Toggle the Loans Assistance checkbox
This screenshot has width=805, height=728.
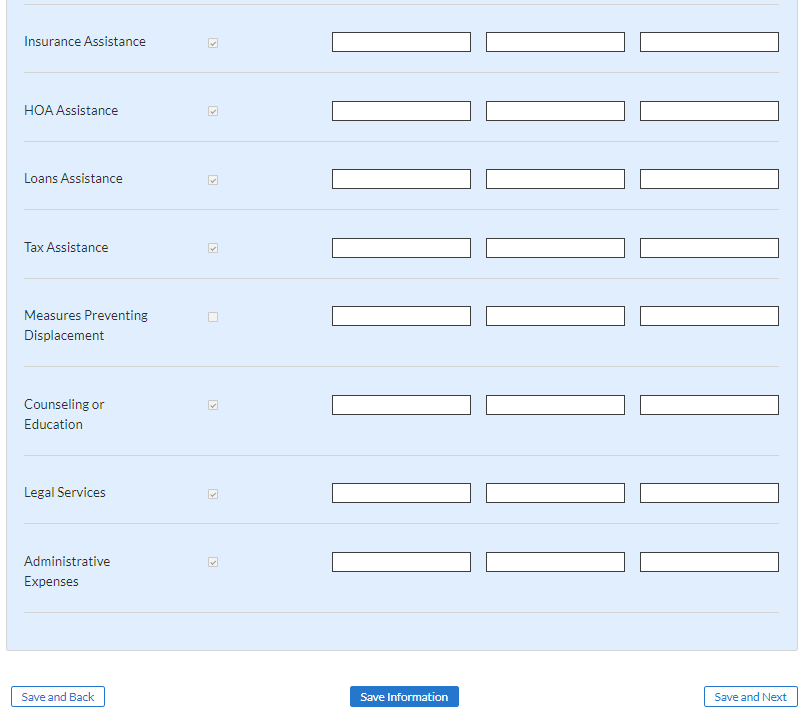(x=213, y=180)
